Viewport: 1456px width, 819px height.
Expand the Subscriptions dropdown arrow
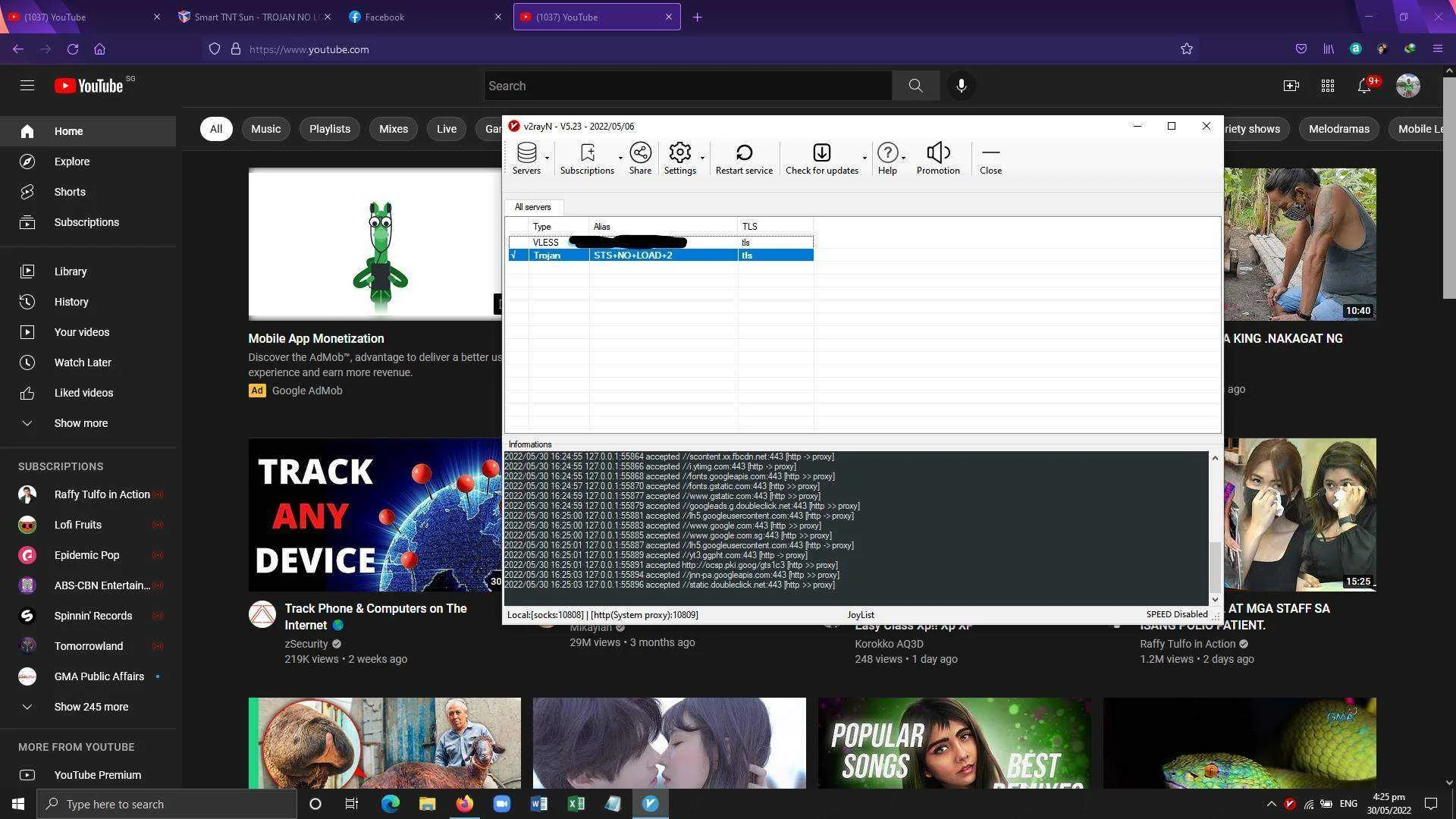click(620, 158)
